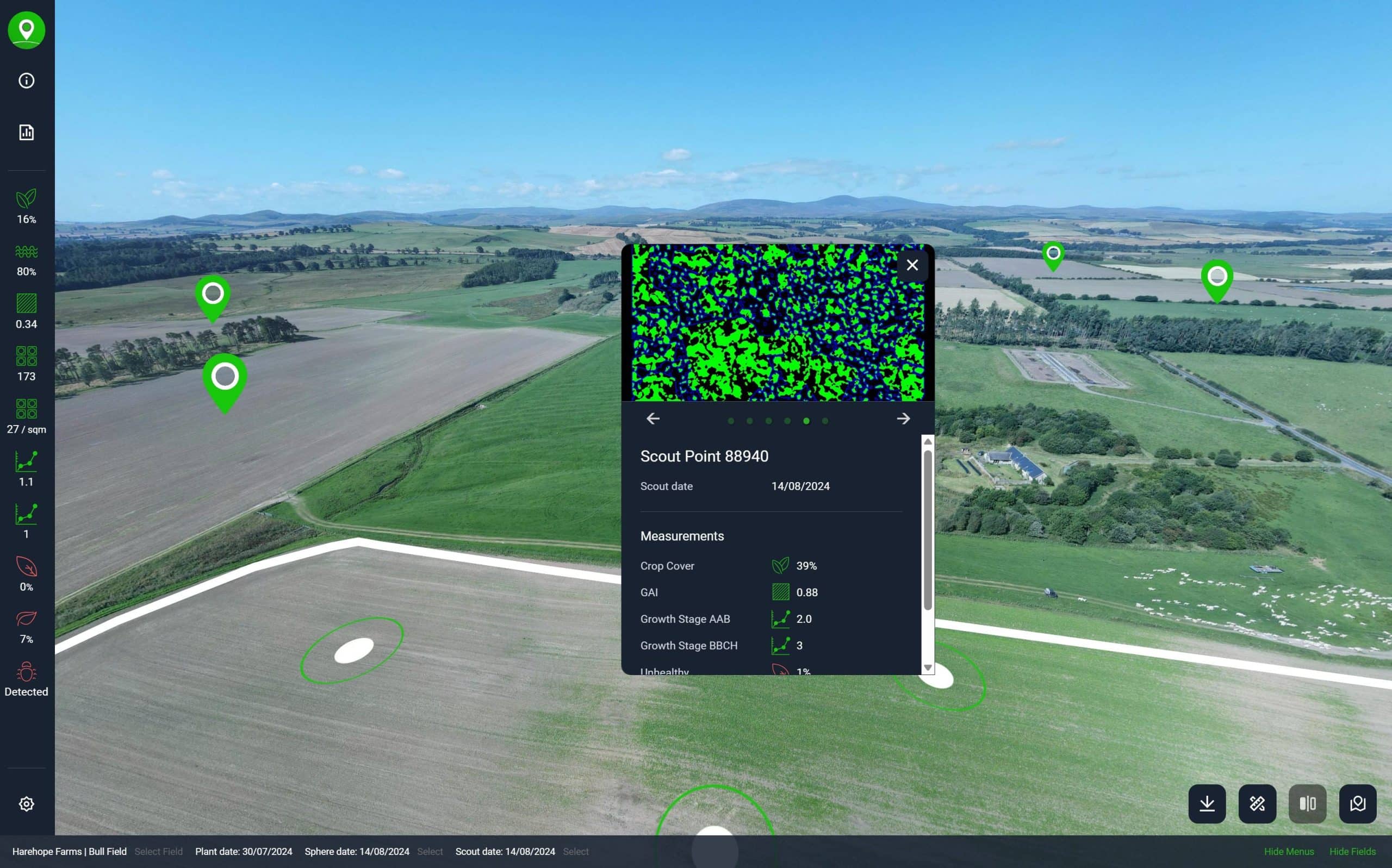Close the Scout Point 88940 popup
Screen dimensions: 1392x868
(x=912, y=265)
